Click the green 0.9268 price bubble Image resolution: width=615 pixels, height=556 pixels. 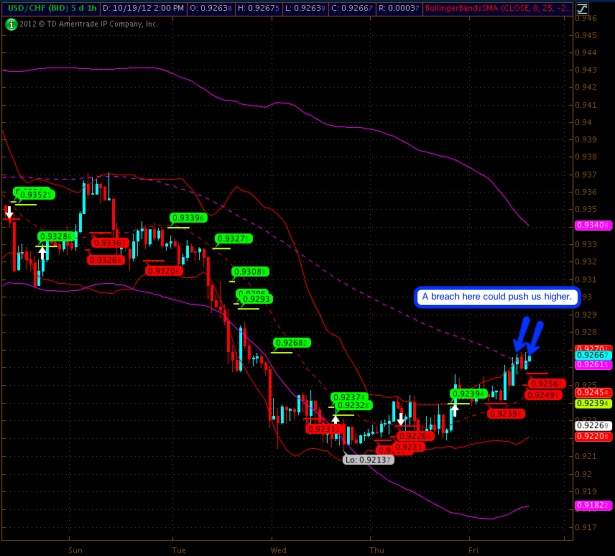point(291,343)
